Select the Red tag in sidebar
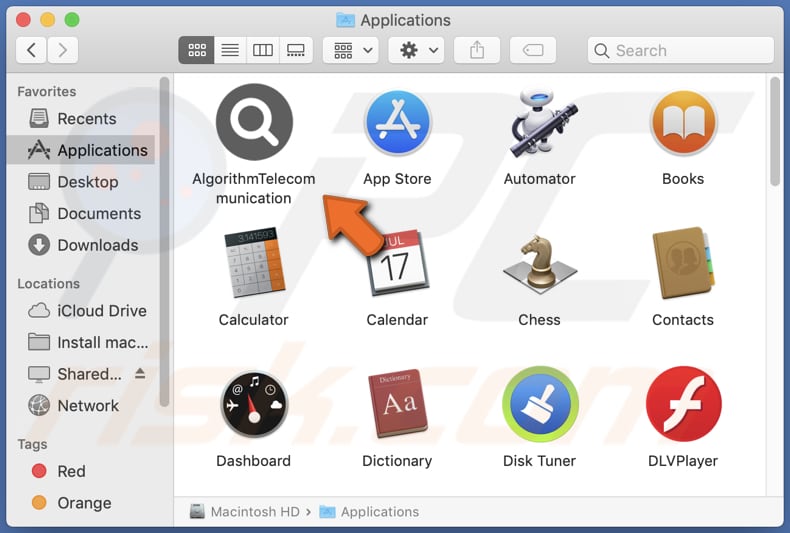The width and height of the screenshot is (790, 533). pyautogui.click(x=81, y=472)
